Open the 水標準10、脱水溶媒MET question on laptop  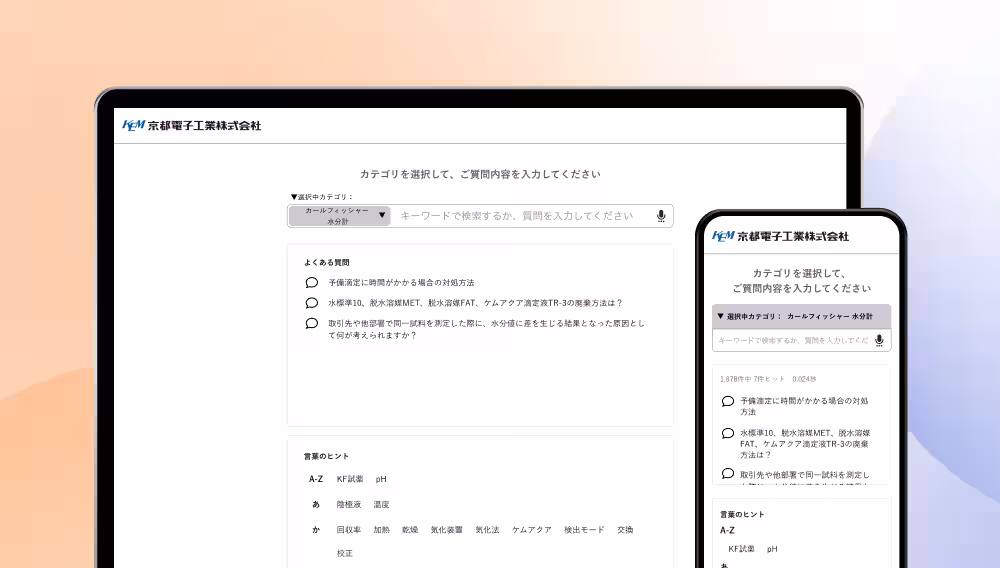pos(475,303)
